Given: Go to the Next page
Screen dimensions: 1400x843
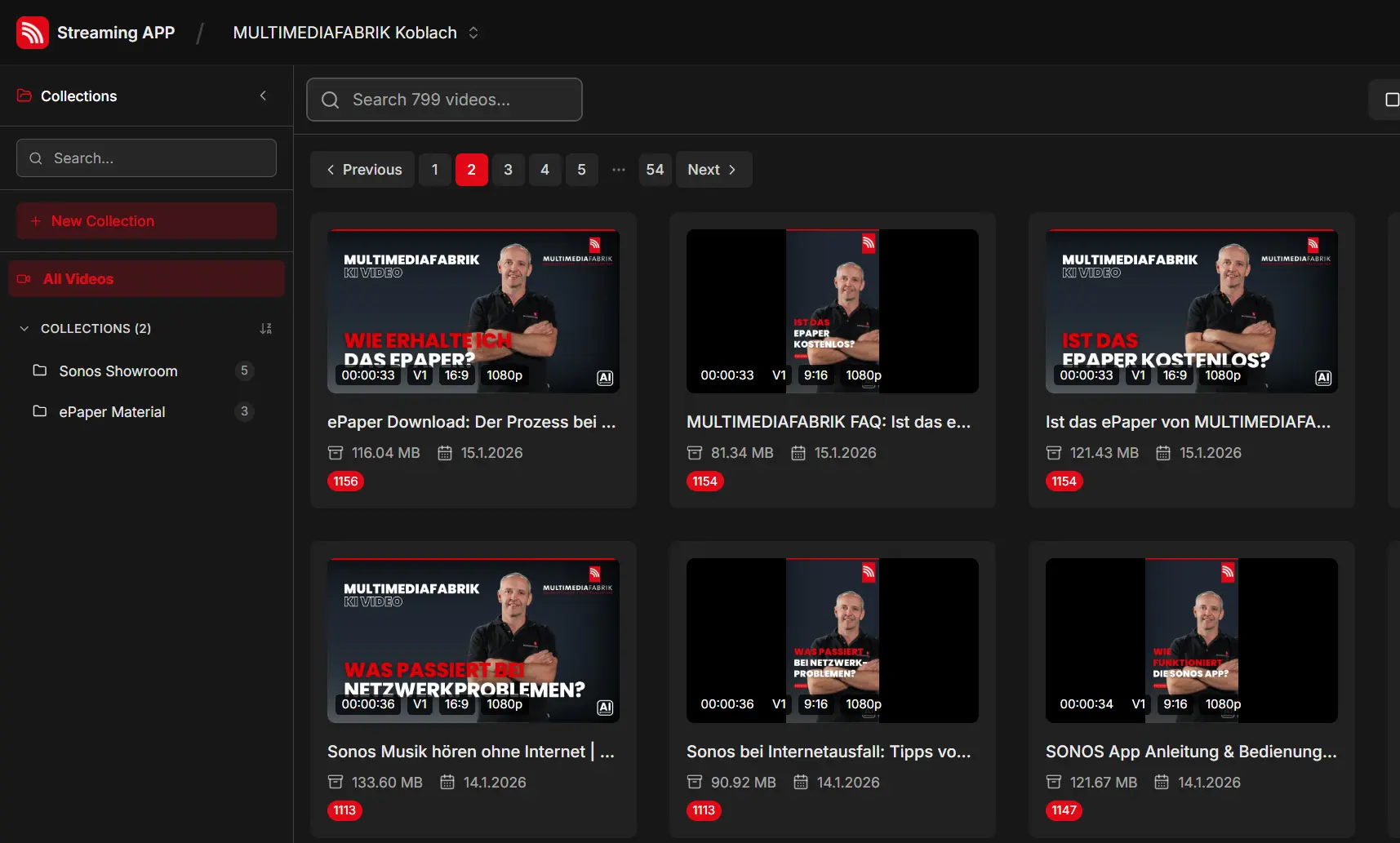Looking at the screenshot, I should point(713,170).
